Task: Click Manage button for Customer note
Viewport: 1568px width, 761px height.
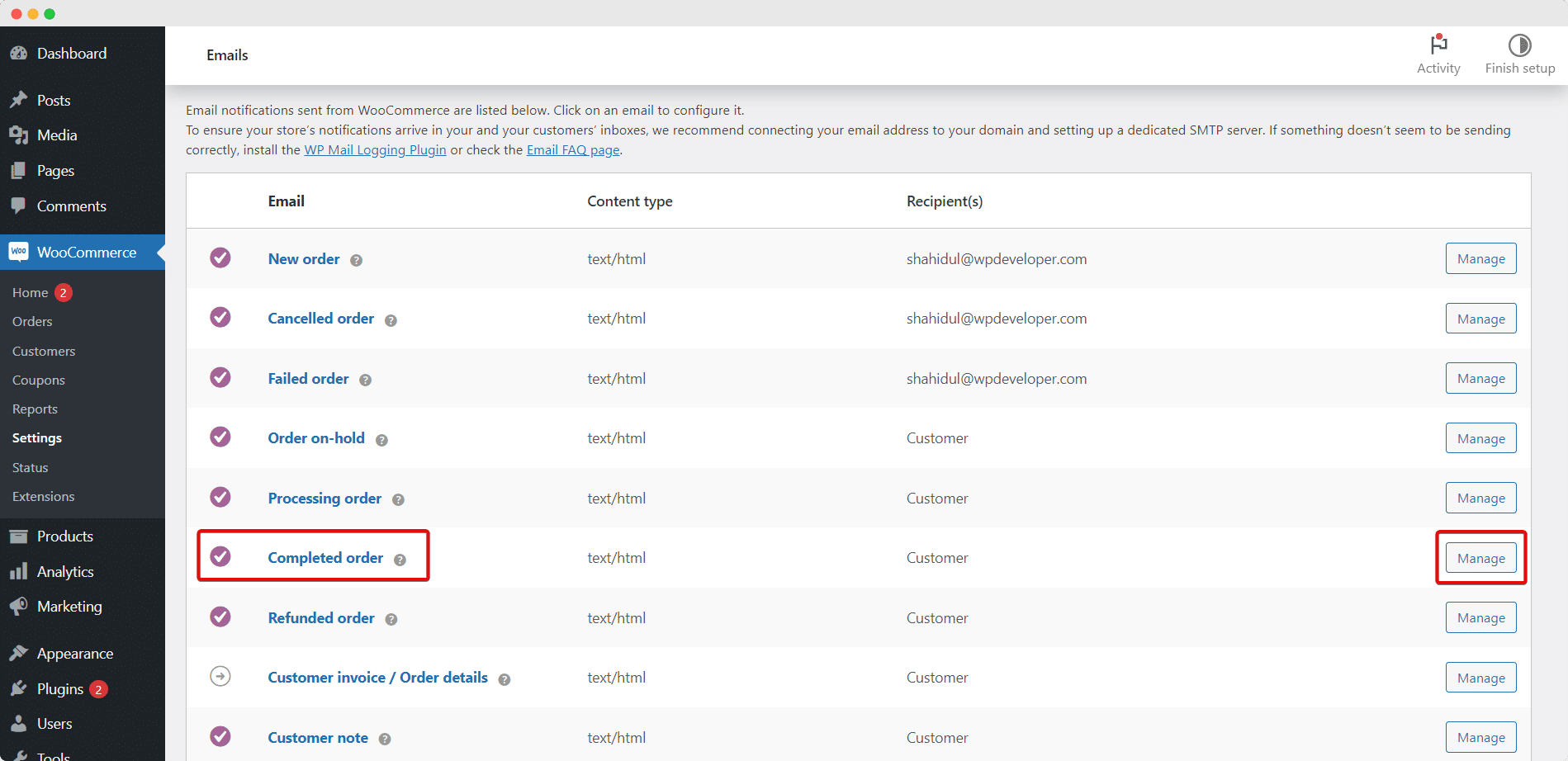Action: click(x=1480, y=737)
